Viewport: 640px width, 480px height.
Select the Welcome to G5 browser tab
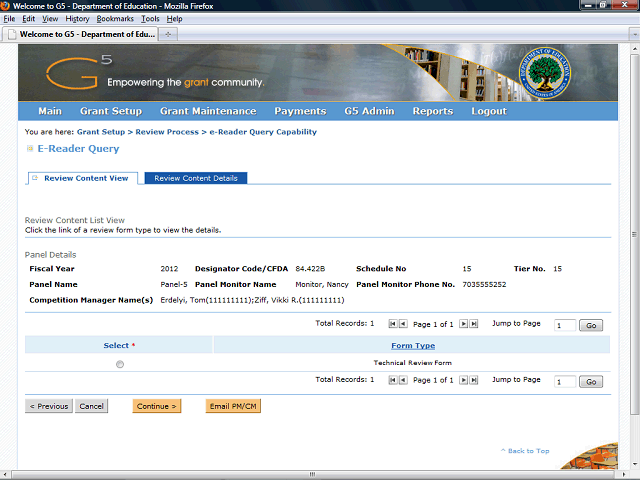pos(80,34)
